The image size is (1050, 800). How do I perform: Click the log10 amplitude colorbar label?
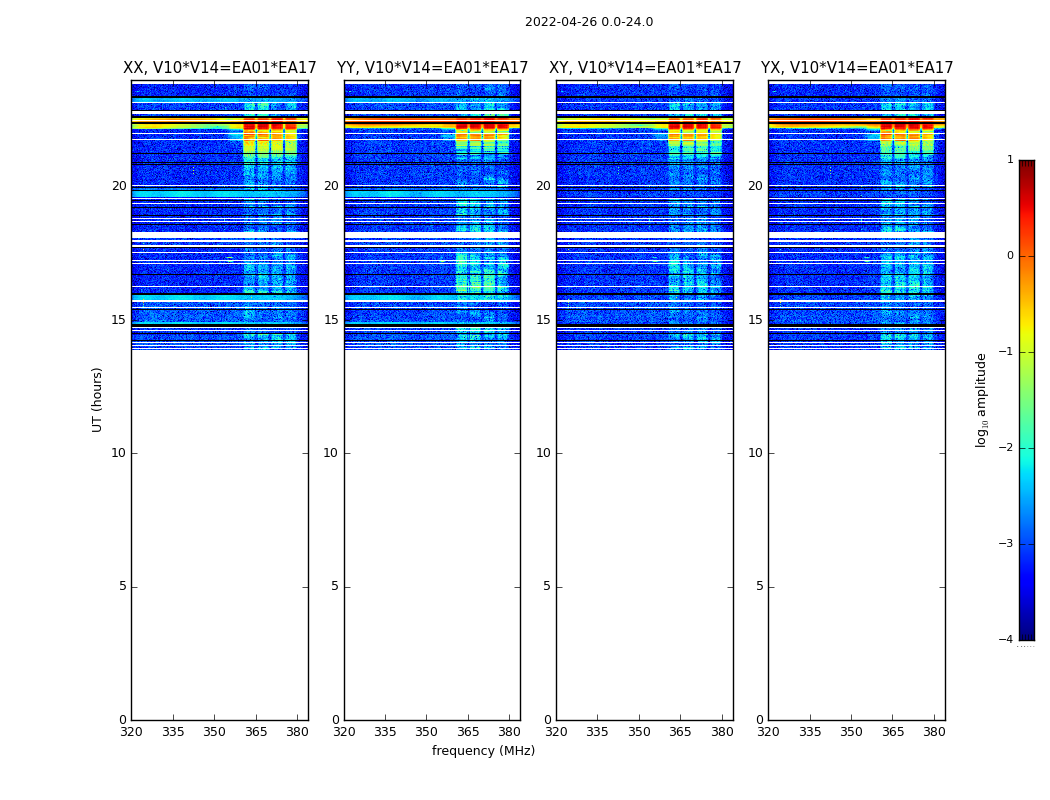tap(982, 399)
